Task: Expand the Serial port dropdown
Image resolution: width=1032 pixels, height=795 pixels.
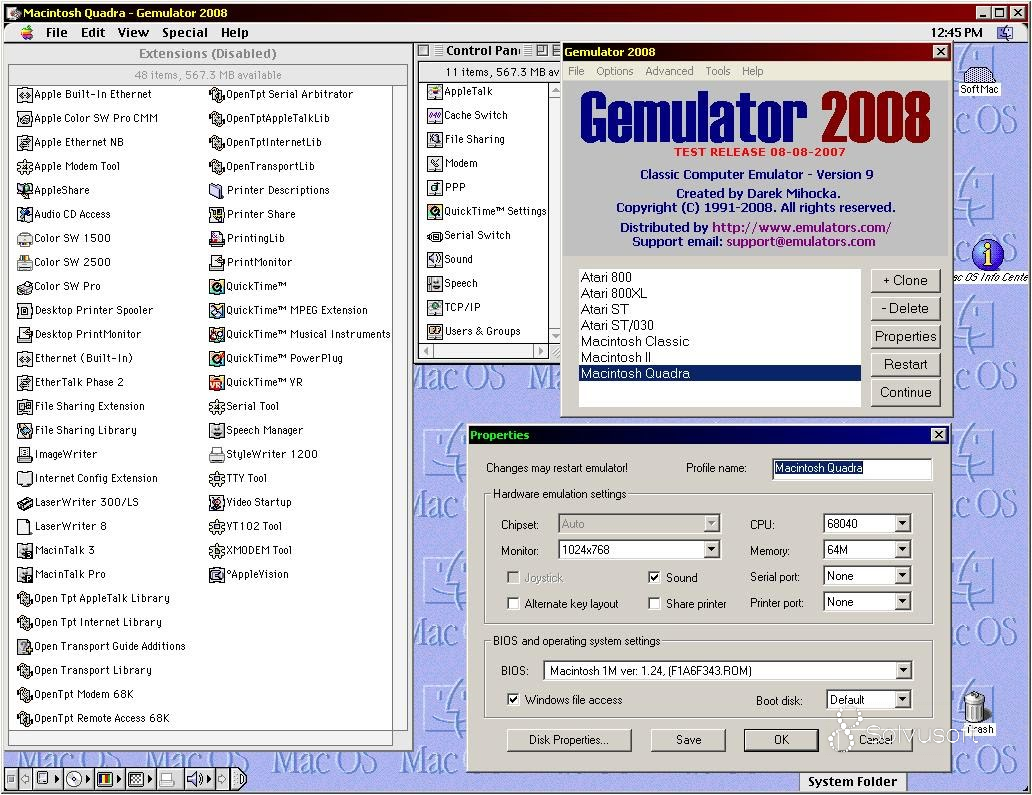Action: tap(903, 576)
